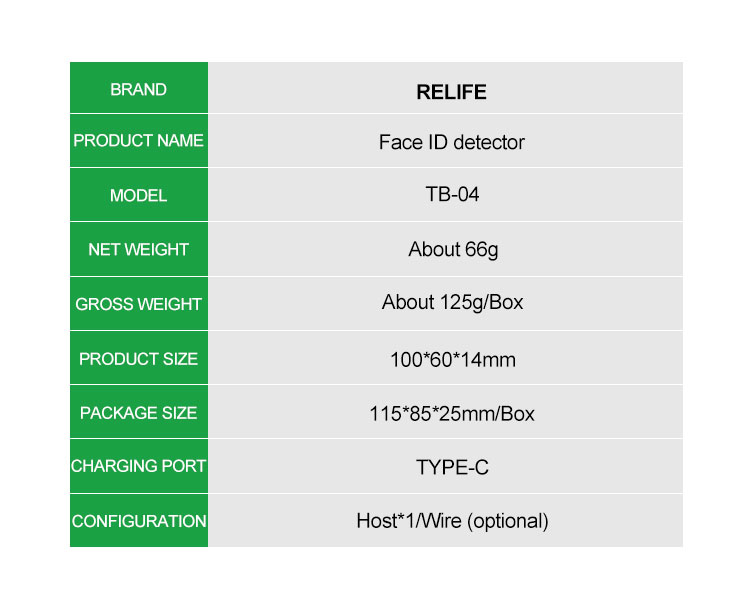Select the 100*60*14mm dimension text
Screen dimensions: 750x610
[452, 360]
